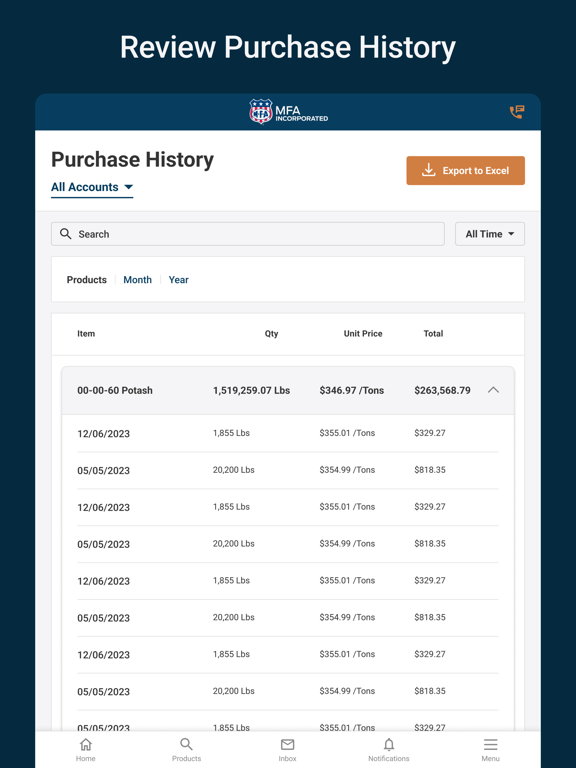Open the hamburger Menu icon
This screenshot has height=768, width=576.
tap(490, 744)
